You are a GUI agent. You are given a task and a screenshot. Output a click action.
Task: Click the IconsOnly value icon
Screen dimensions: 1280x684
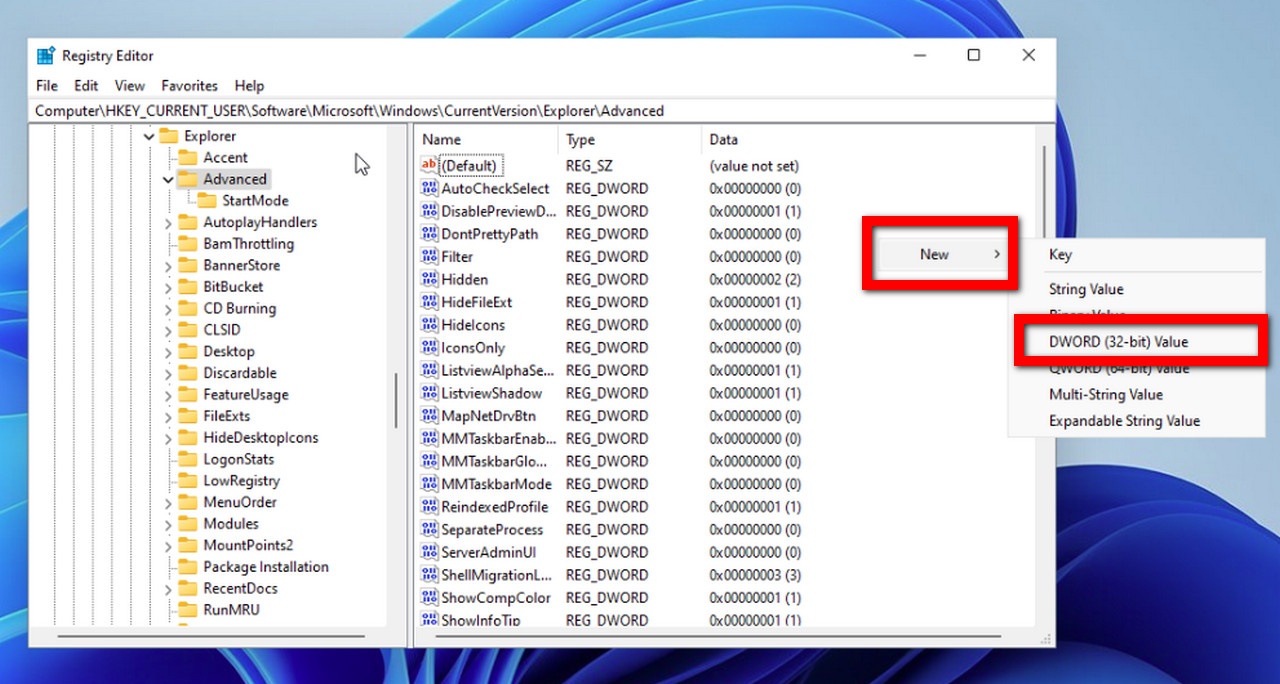(430, 347)
